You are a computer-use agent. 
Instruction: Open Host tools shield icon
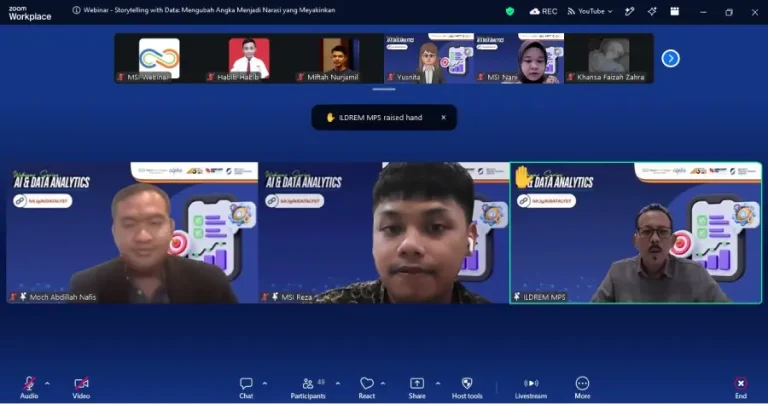point(467,387)
